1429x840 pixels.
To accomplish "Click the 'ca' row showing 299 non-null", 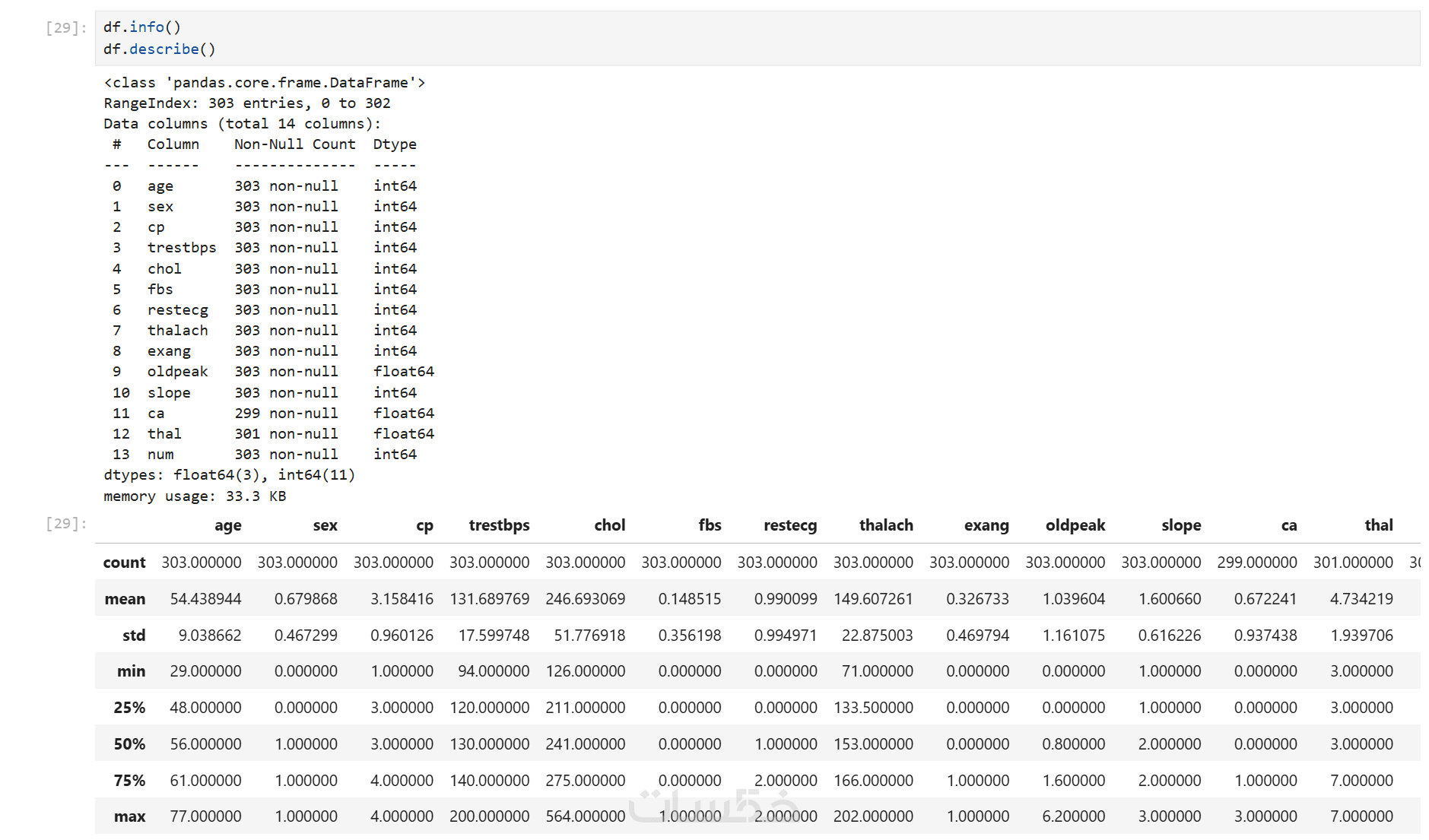I will click(273, 414).
